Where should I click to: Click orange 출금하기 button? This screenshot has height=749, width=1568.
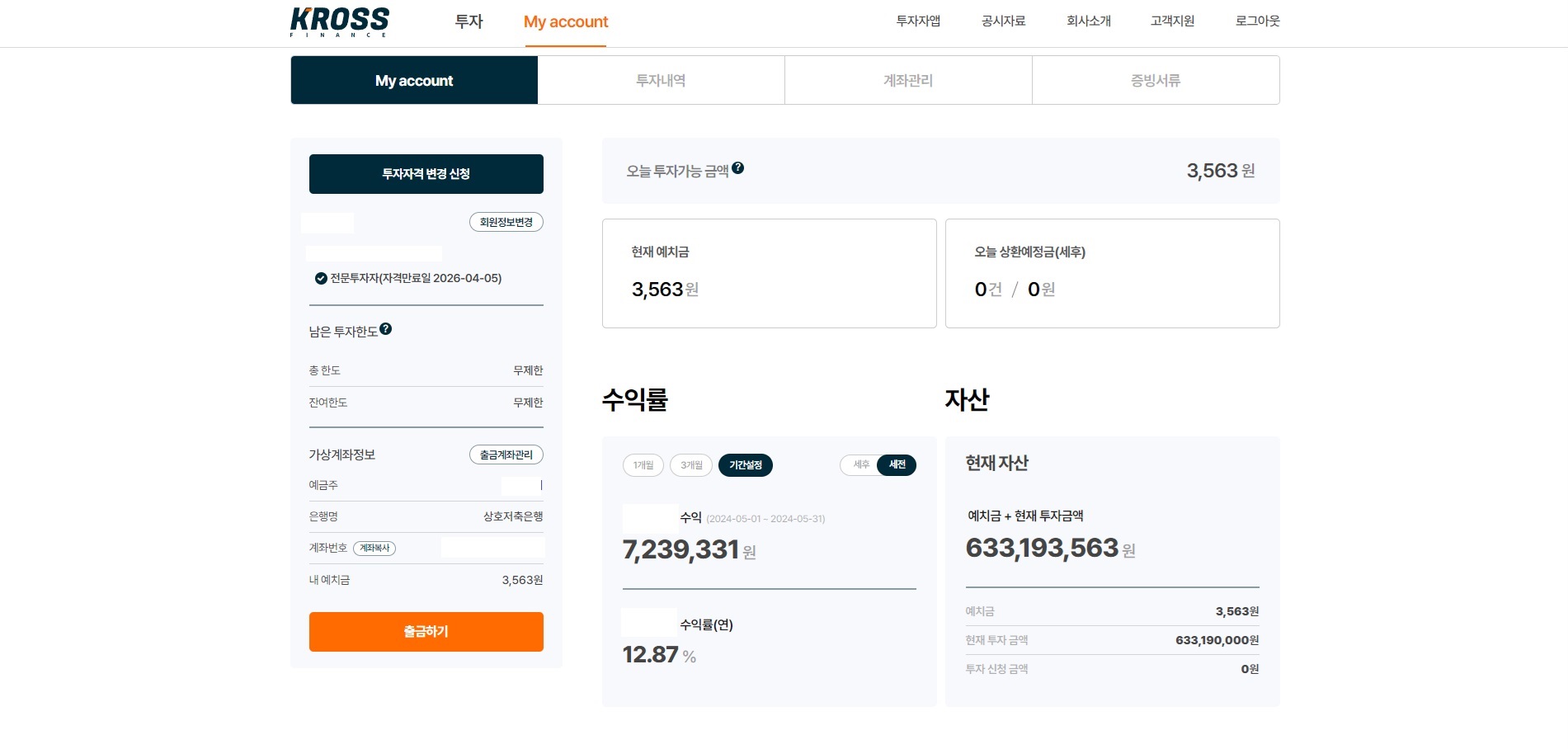(426, 632)
